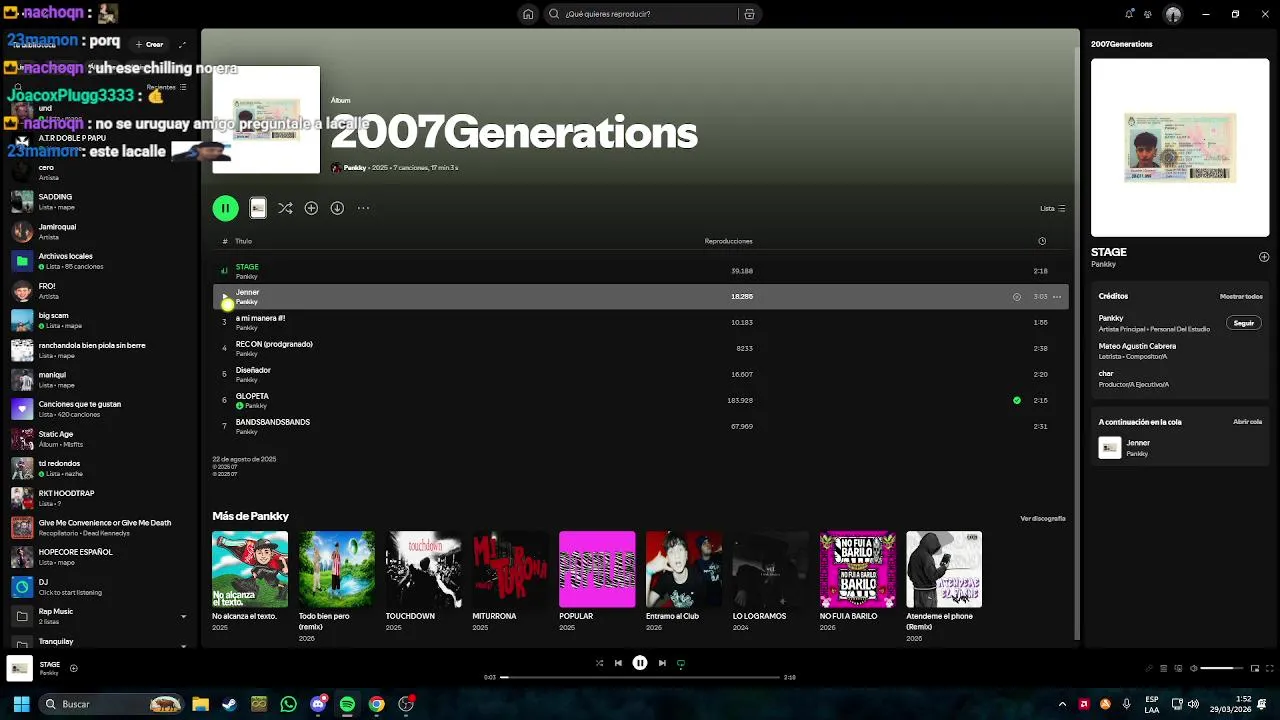The width and height of the screenshot is (1280, 720).
Task: Open WhatsApp from the Windows taskbar
Action: (x=289, y=704)
